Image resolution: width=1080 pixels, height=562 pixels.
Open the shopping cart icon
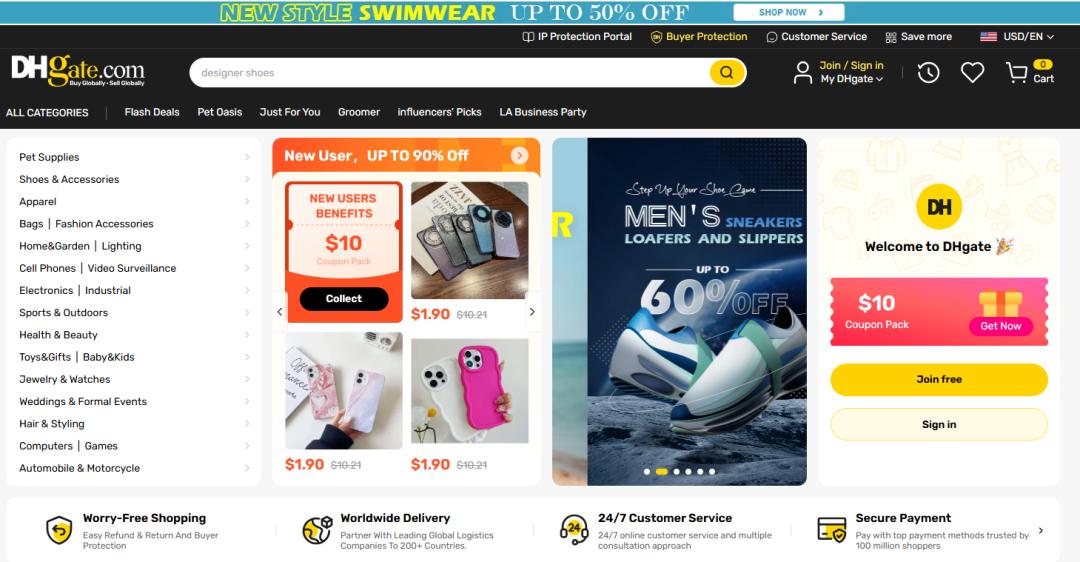(x=1017, y=72)
